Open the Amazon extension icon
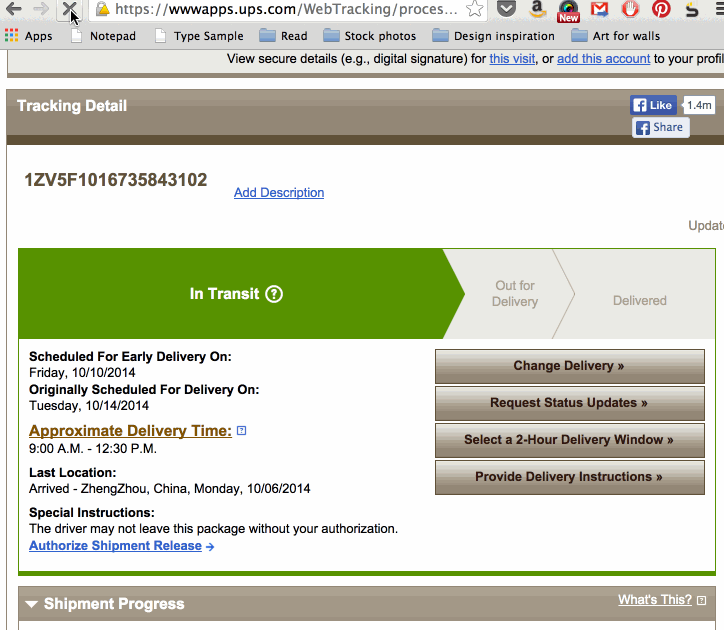The image size is (724, 630). (x=537, y=8)
